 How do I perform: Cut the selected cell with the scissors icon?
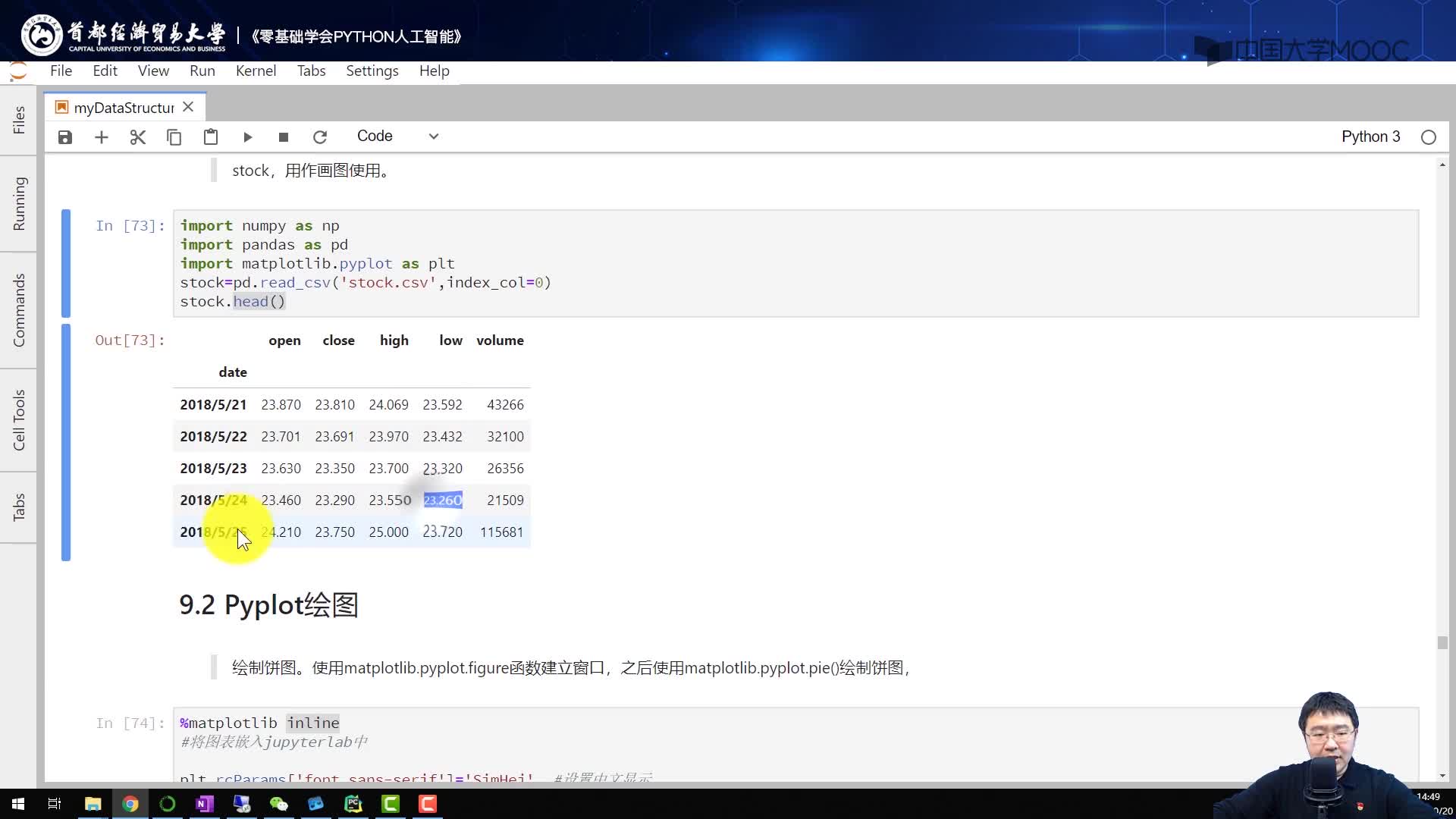138,137
